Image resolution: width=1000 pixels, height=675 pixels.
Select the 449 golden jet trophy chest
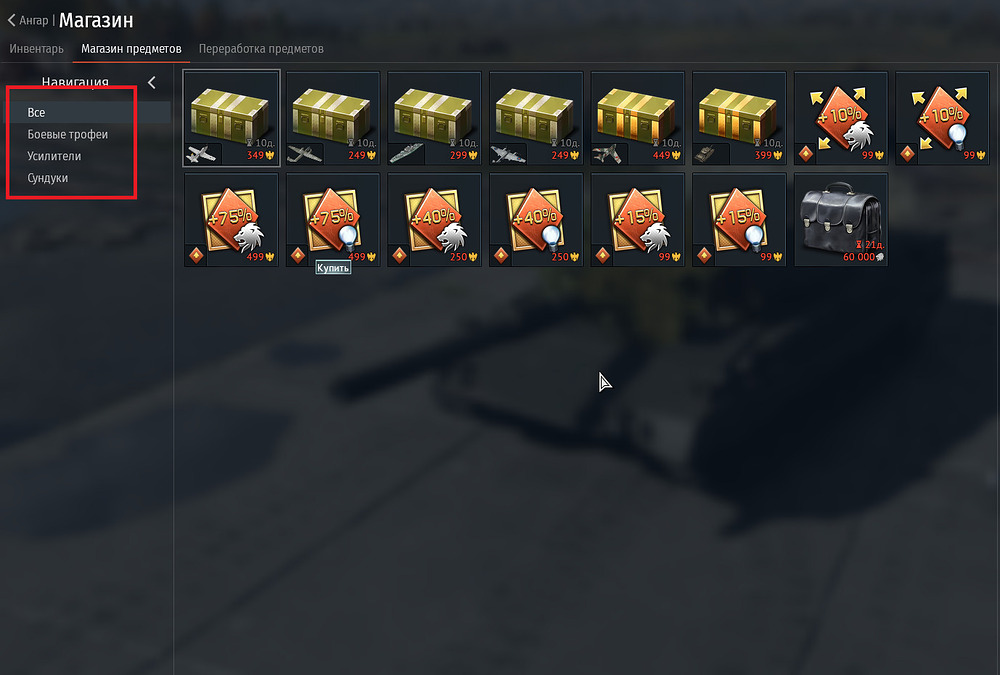(x=638, y=118)
